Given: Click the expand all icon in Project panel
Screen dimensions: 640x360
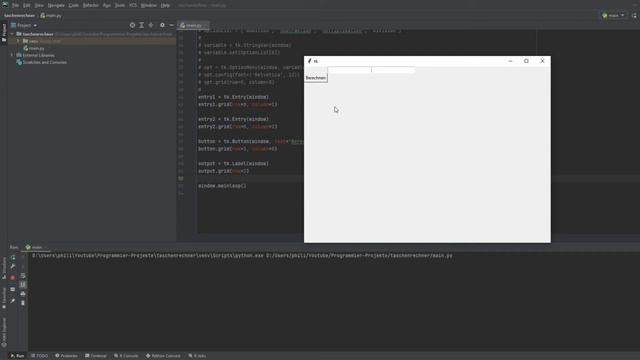Looking at the screenshot, I should [x=142, y=25].
